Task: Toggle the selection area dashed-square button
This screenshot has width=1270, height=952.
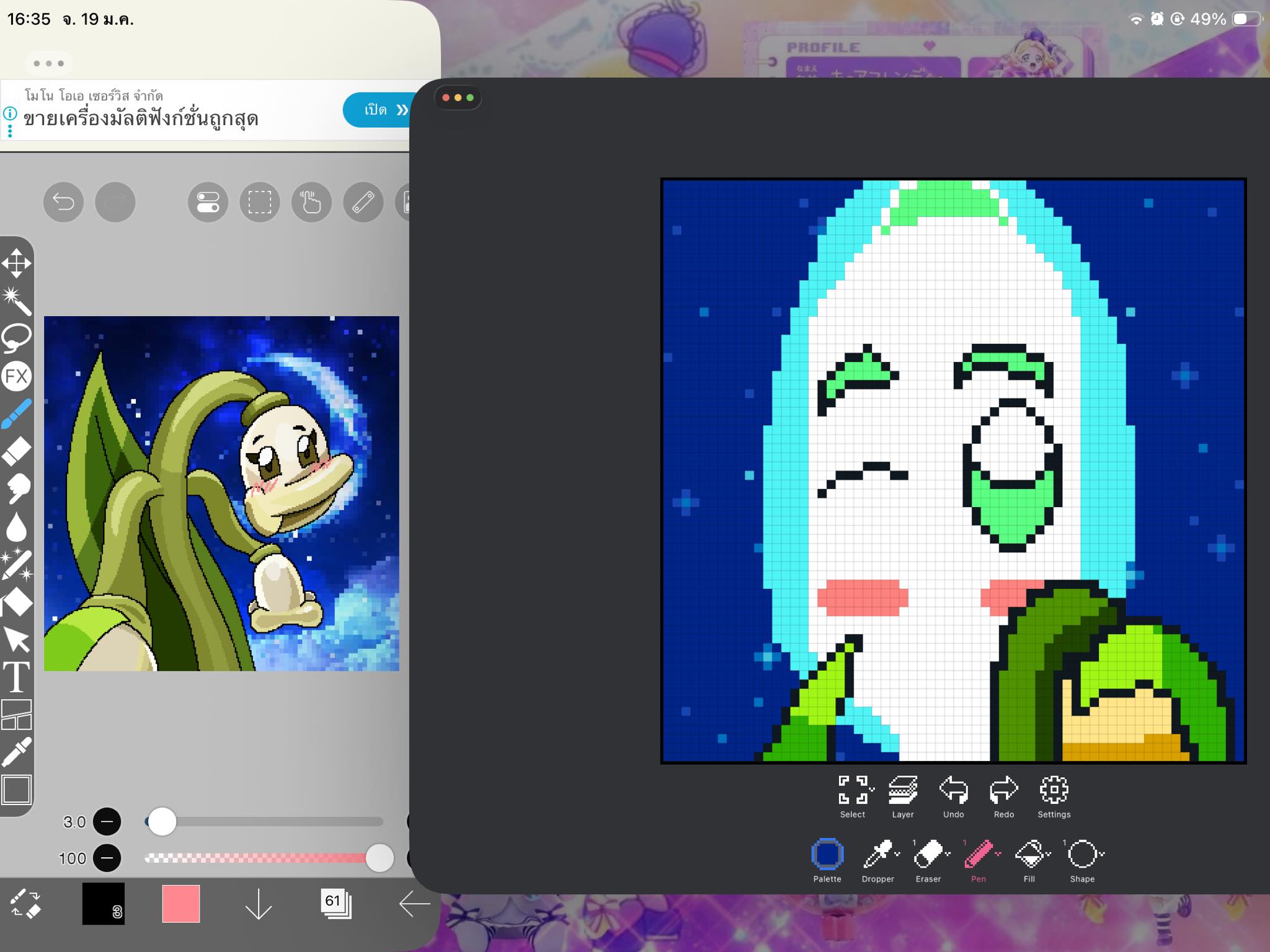Action: (x=259, y=202)
